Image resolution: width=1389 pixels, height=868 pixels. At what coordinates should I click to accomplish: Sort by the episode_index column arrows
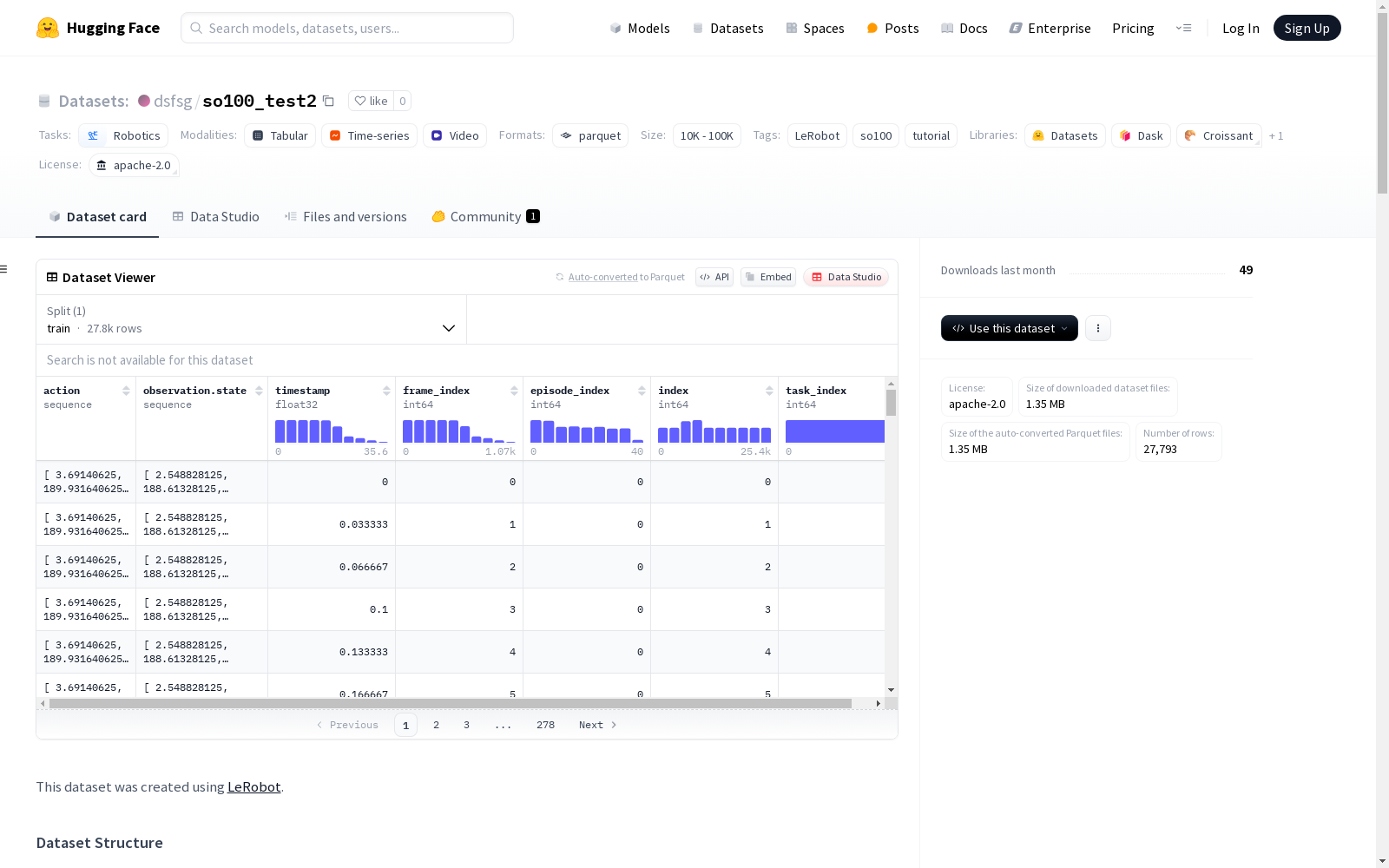pyautogui.click(x=642, y=391)
